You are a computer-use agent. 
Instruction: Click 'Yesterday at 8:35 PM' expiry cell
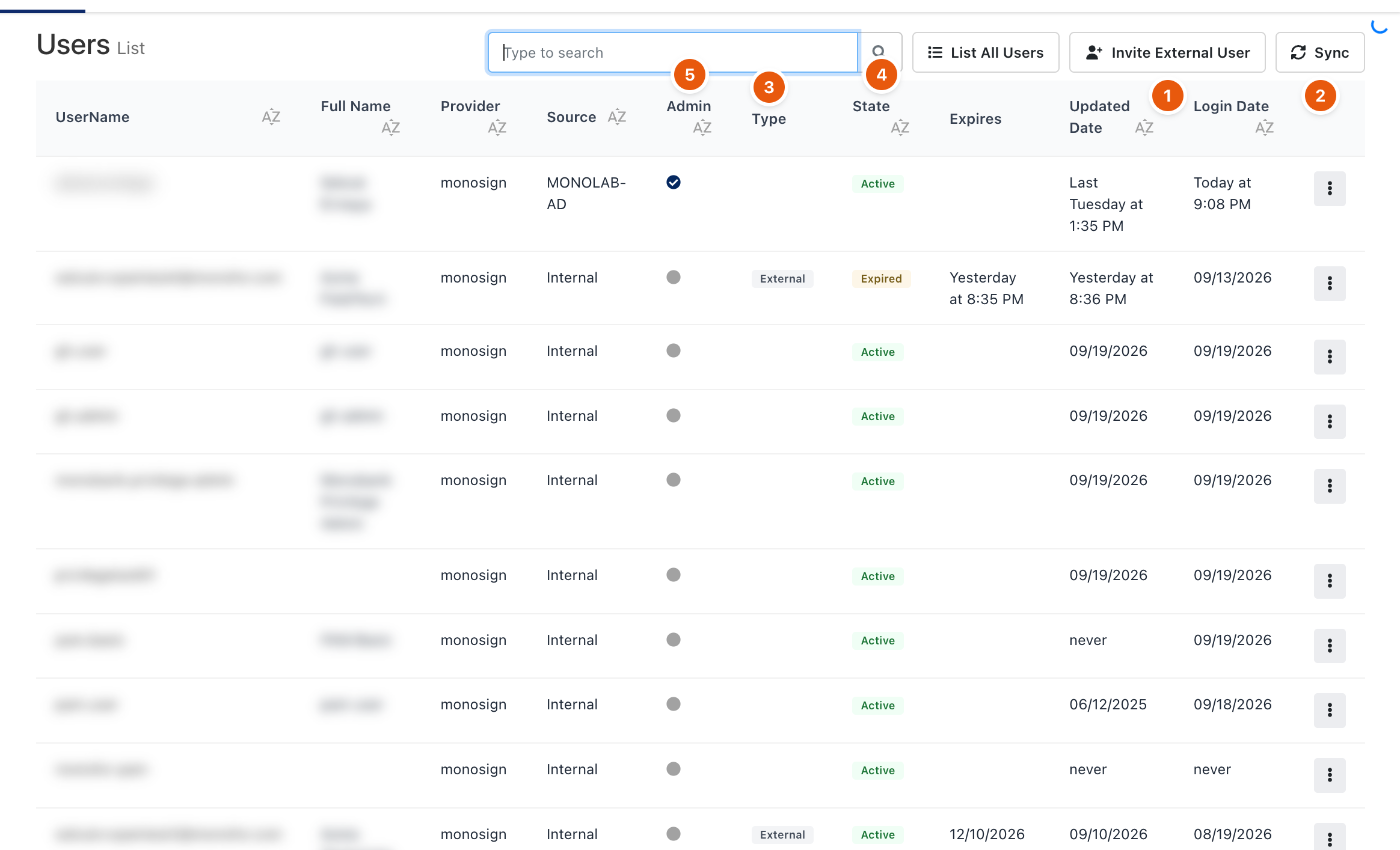coord(986,288)
